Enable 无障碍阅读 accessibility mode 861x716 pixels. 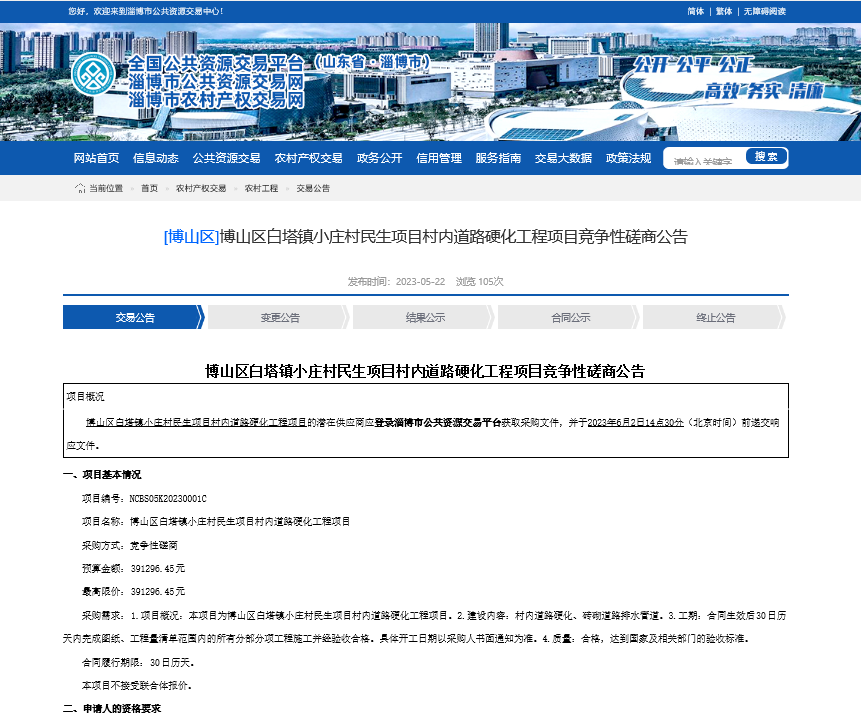tap(764, 11)
